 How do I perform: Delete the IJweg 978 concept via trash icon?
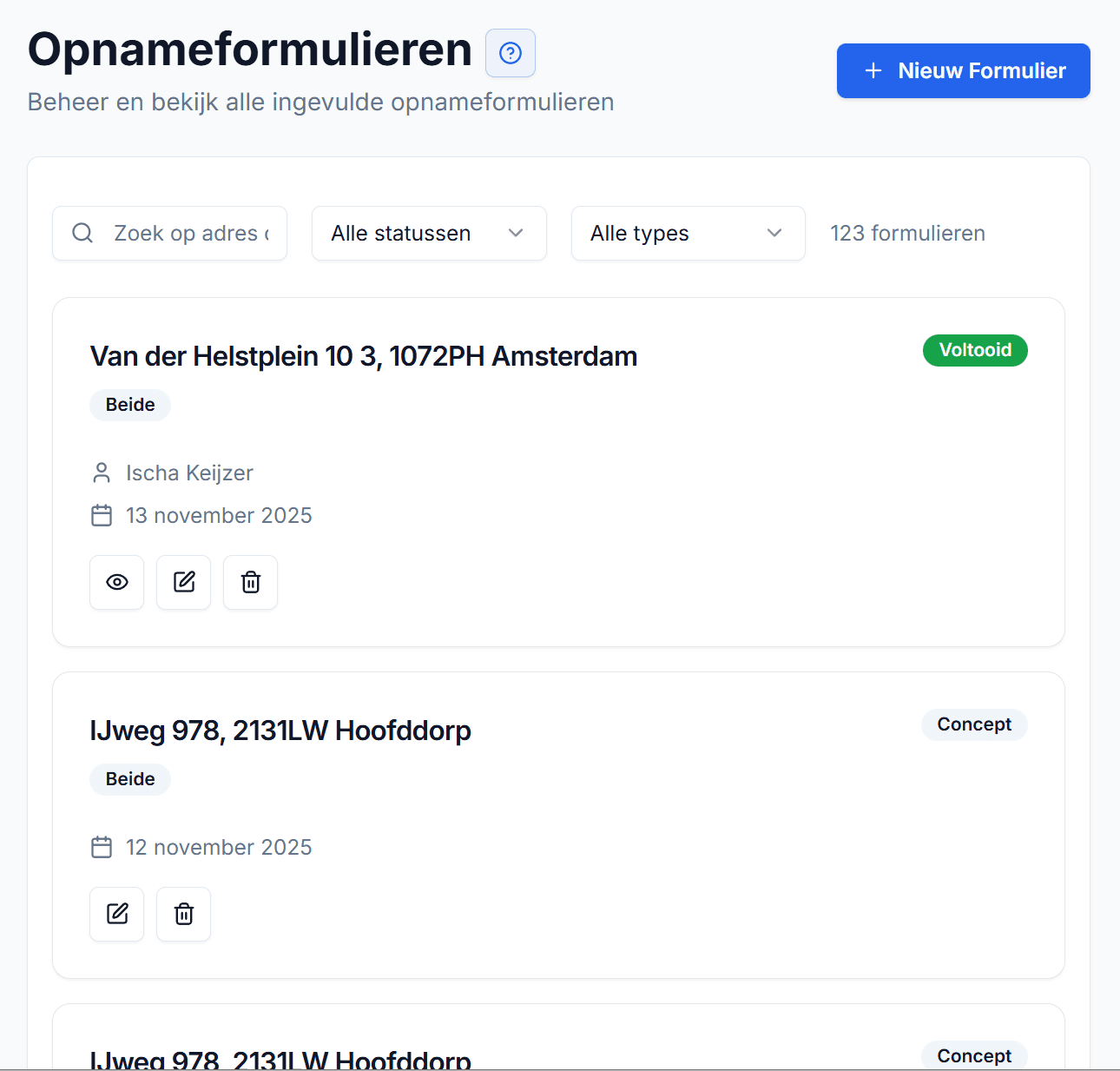point(183,914)
